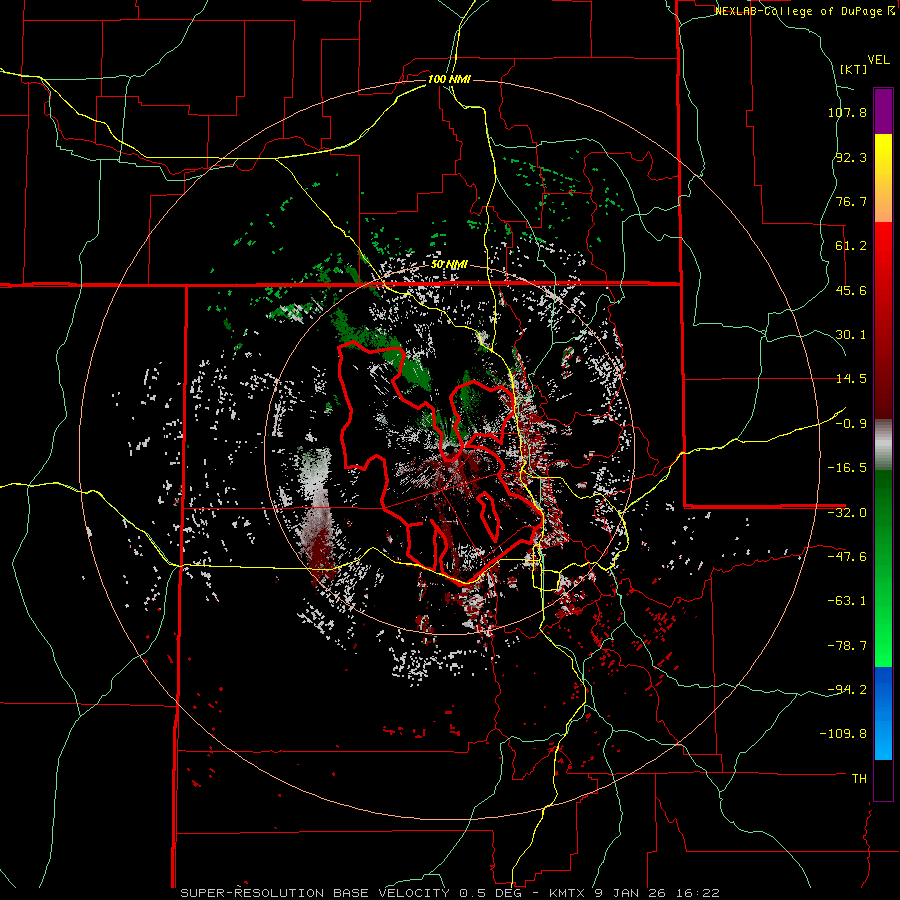The image size is (900, 900).
Task: Click the [KT] units label
Action: pos(853,69)
